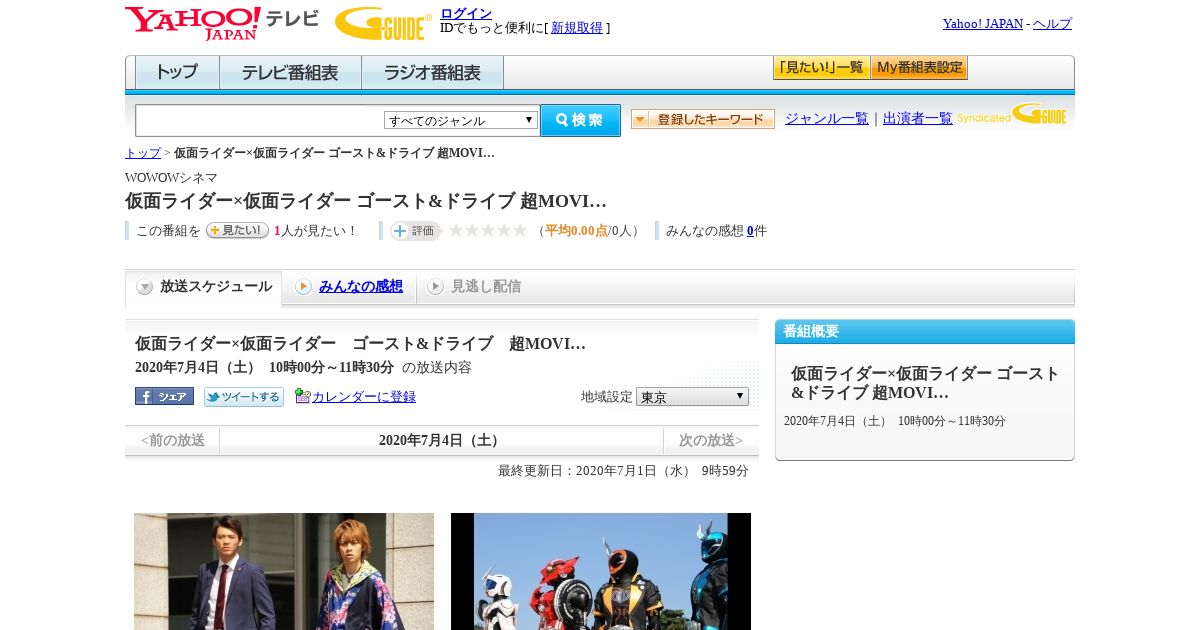Share via the Facebook シェア button
The height and width of the screenshot is (630, 1200).
164,396
